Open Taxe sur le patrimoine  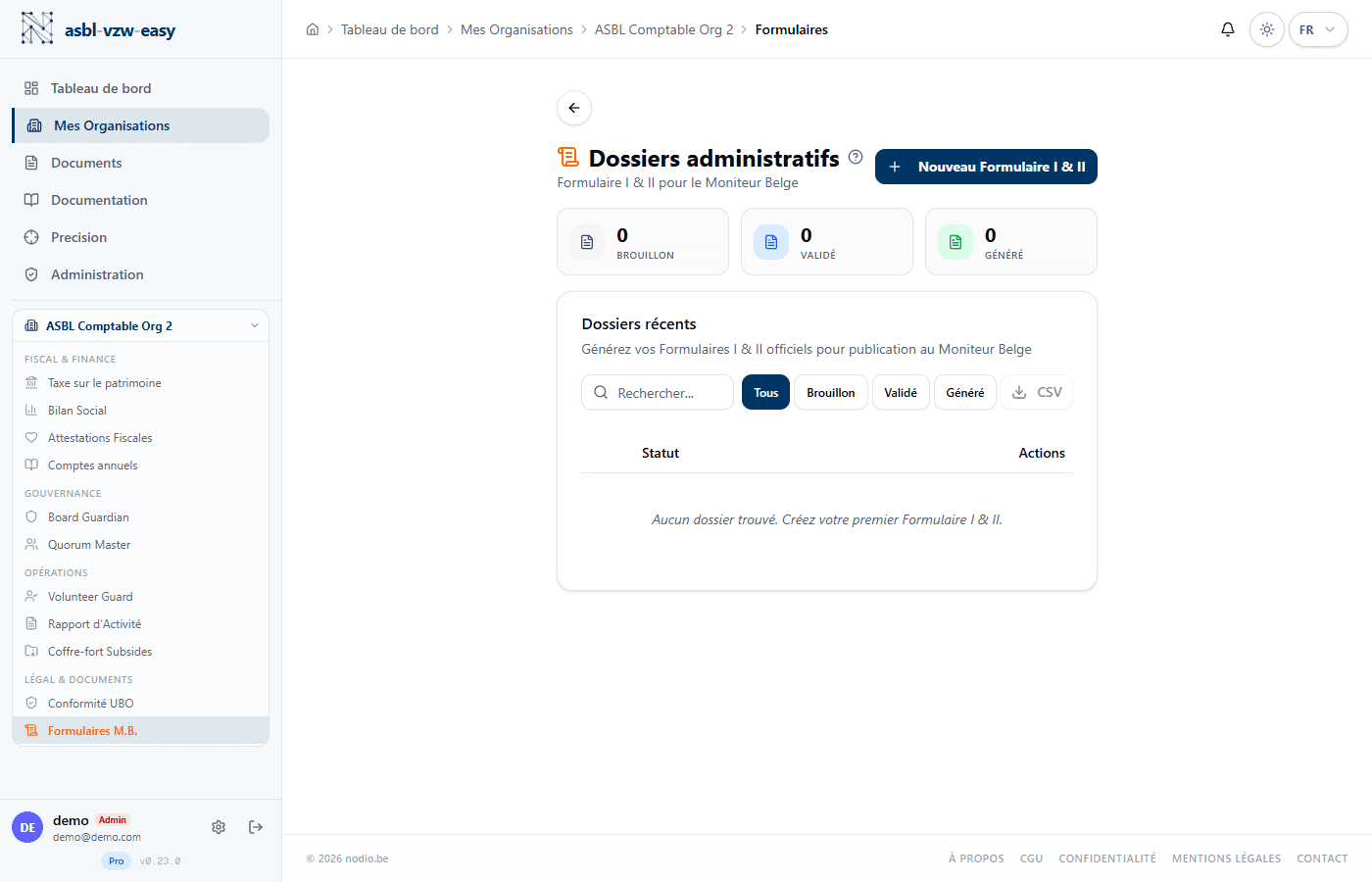tap(141, 383)
